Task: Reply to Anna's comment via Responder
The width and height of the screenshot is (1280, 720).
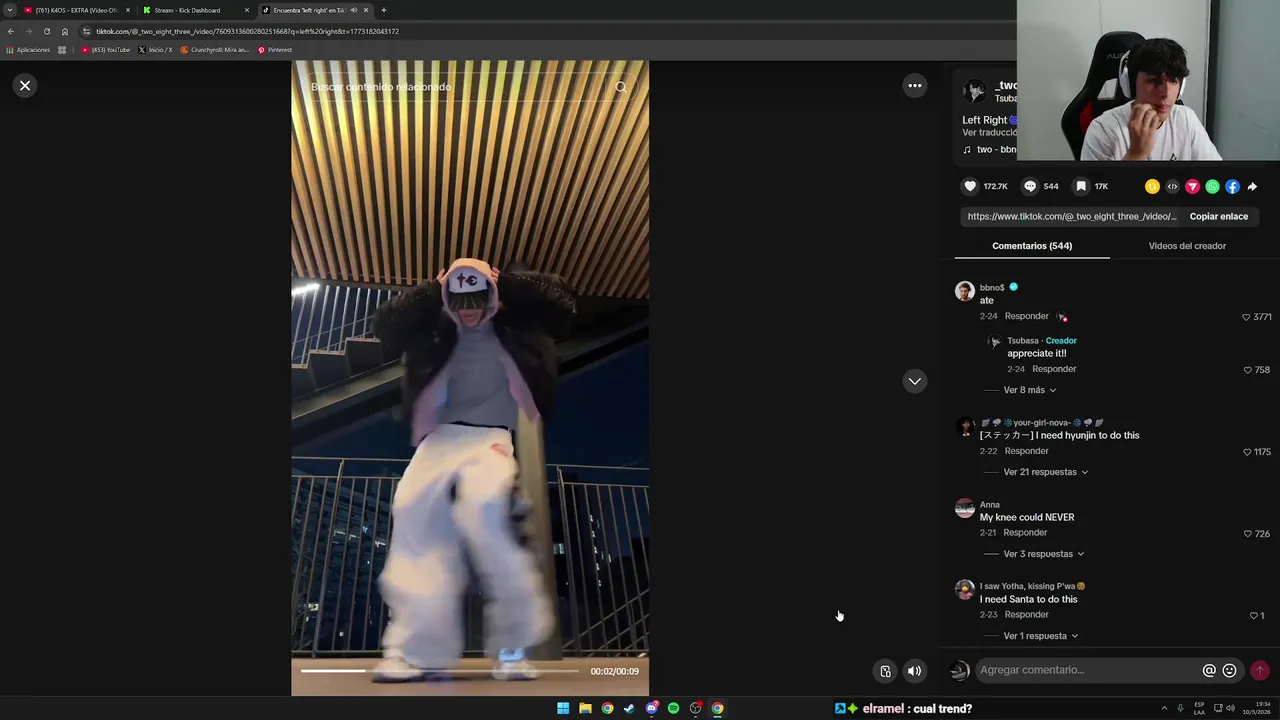Action: point(1025,533)
